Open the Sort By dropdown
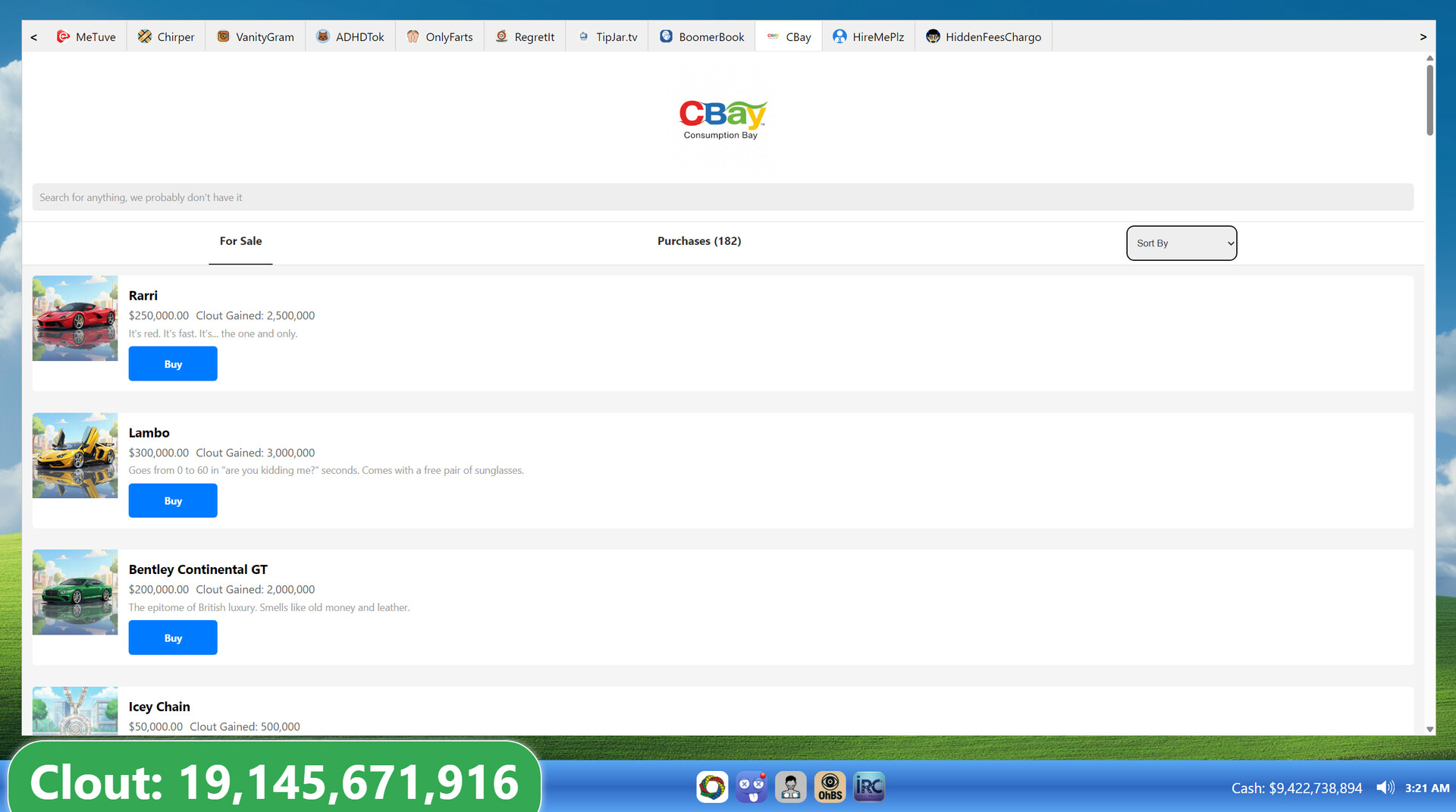Image resolution: width=1456 pixels, height=812 pixels. pyautogui.click(x=1180, y=243)
